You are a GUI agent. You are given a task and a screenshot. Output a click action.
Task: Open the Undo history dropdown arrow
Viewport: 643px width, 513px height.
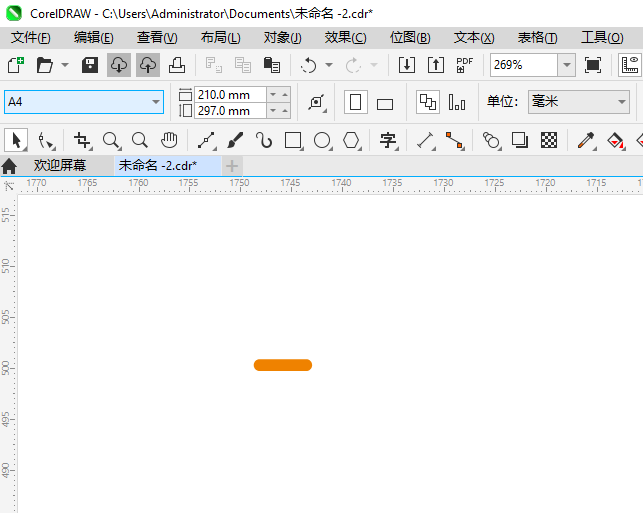tap(329, 65)
